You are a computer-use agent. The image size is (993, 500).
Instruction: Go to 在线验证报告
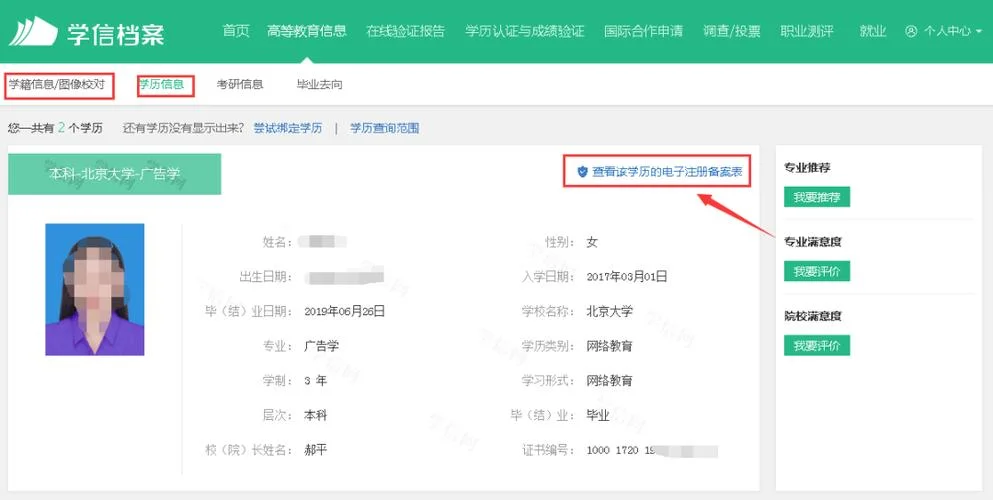[405, 31]
